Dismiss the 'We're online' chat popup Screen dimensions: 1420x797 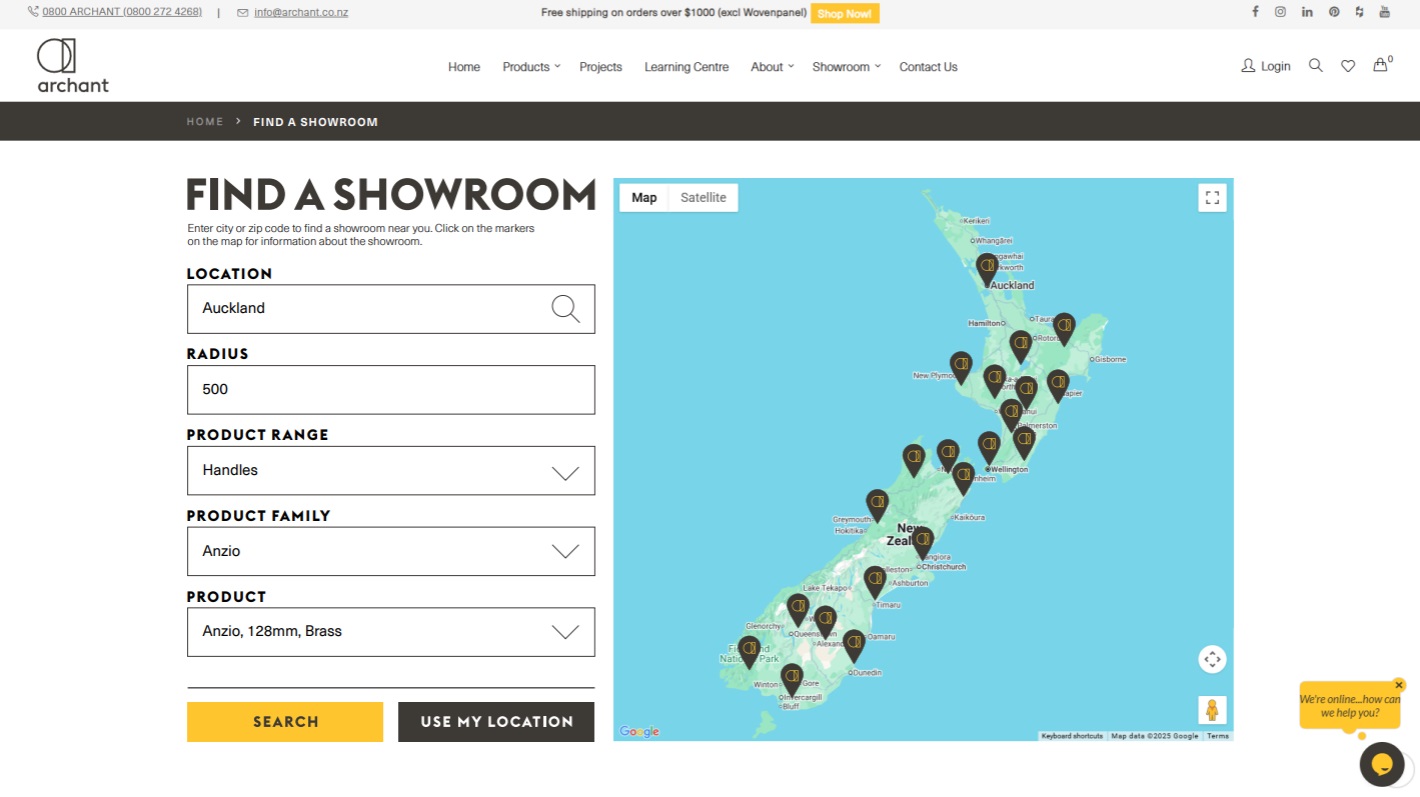tap(1398, 685)
